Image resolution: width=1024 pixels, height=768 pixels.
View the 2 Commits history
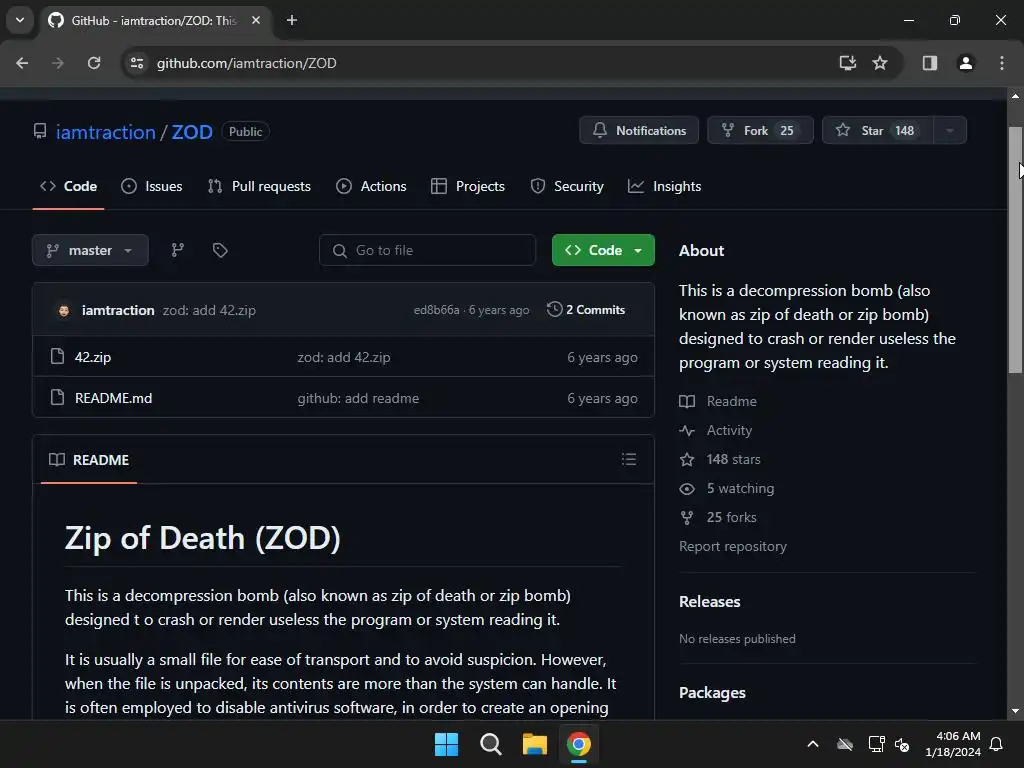(x=586, y=310)
